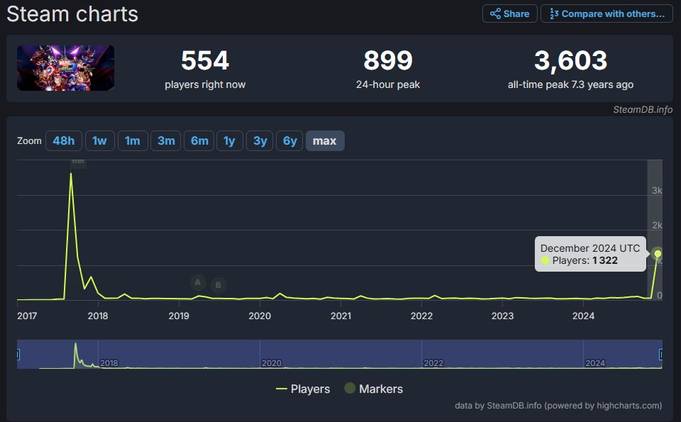681x422 pixels.
Task: Switch chart to 6y zoom
Action: (x=290, y=141)
